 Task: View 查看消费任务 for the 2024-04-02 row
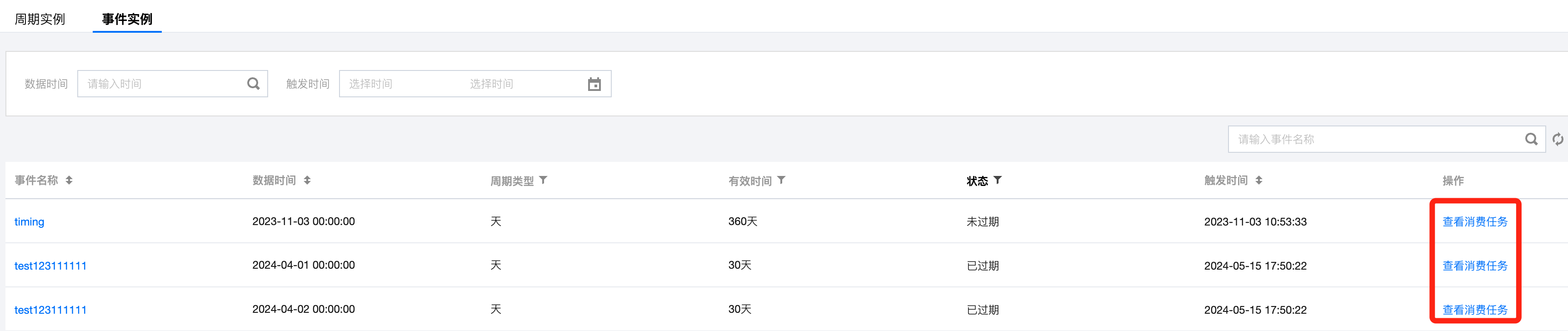[1474, 310]
